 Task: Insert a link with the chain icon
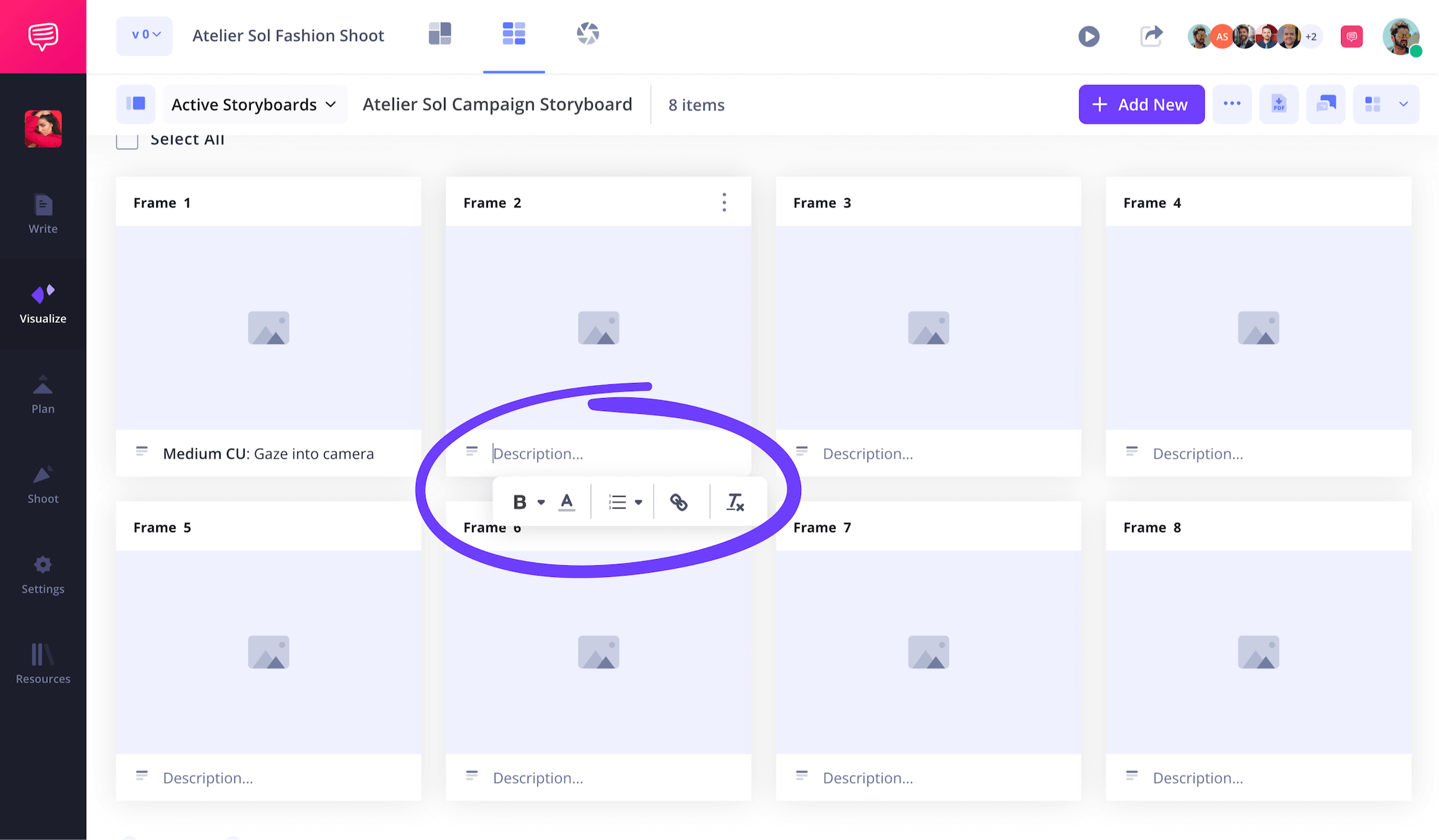pos(678,502)
